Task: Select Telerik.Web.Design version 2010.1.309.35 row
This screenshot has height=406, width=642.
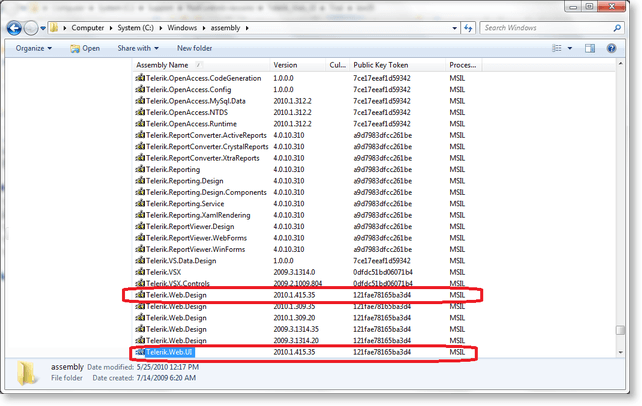Action: 302,306
